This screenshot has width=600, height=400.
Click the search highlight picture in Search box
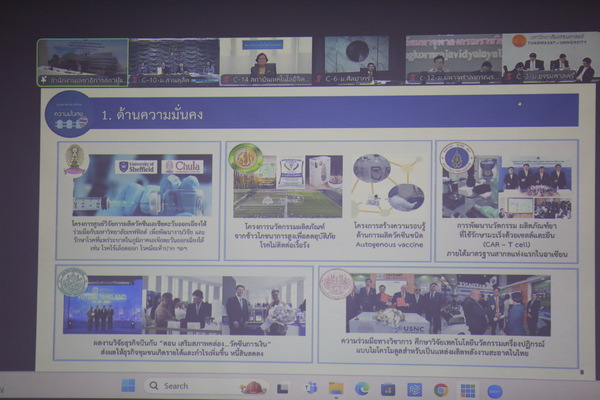coord(253,387)
